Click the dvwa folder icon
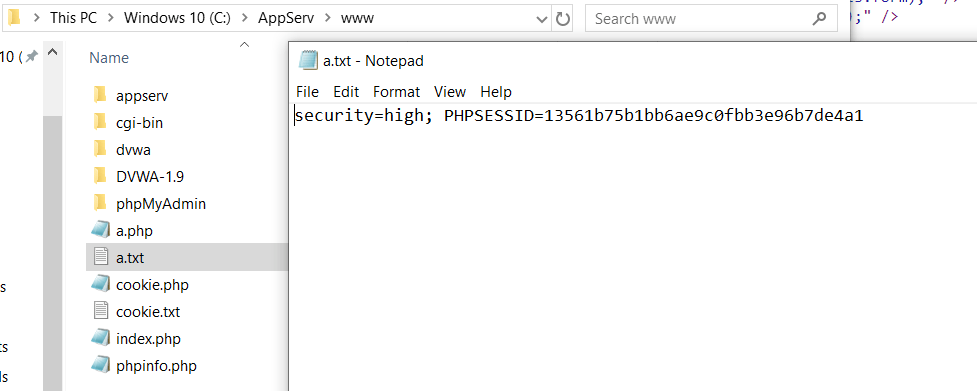977x391 pixels. click(100, 149)
